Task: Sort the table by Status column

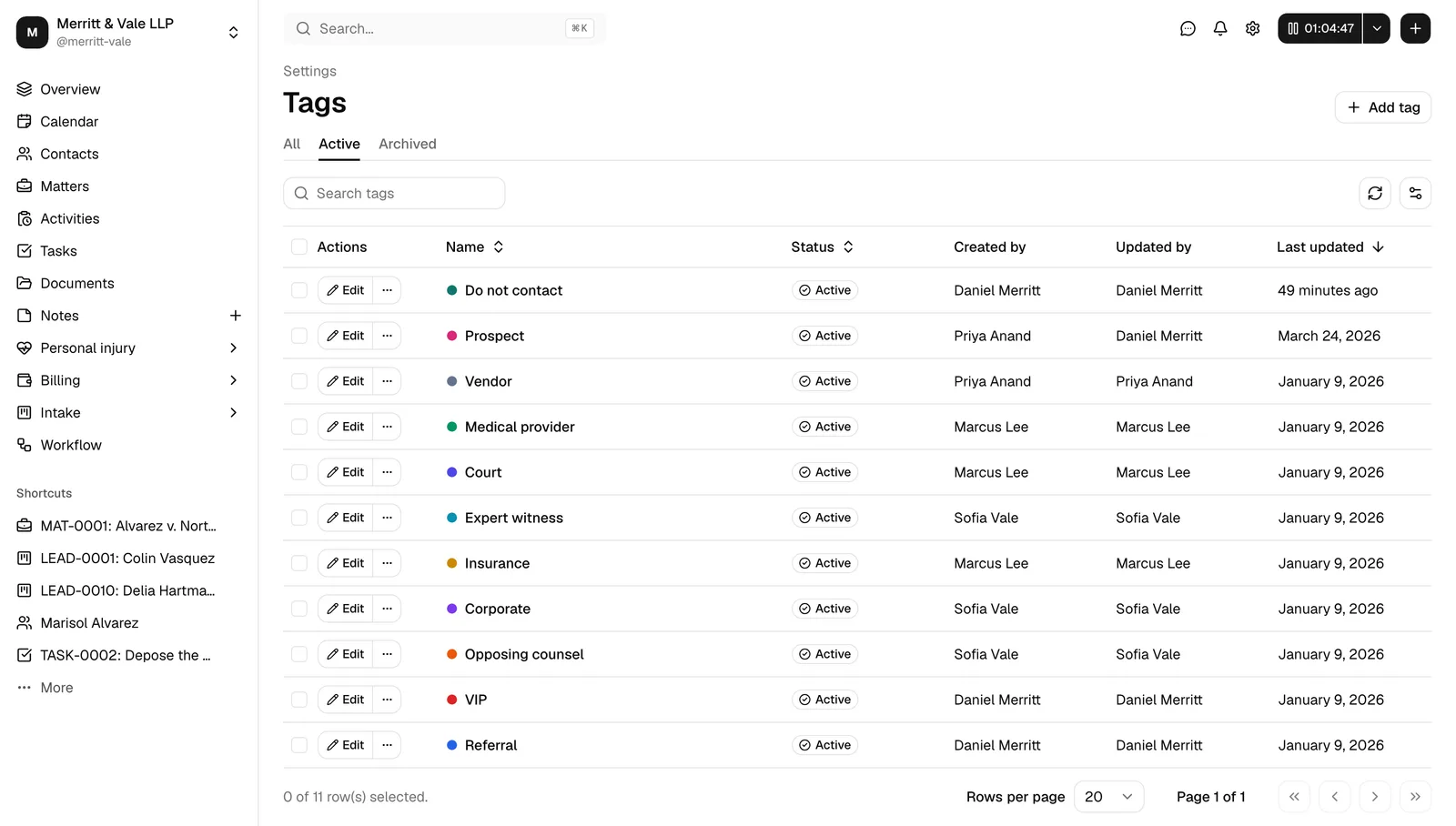Action: (823, 247)
